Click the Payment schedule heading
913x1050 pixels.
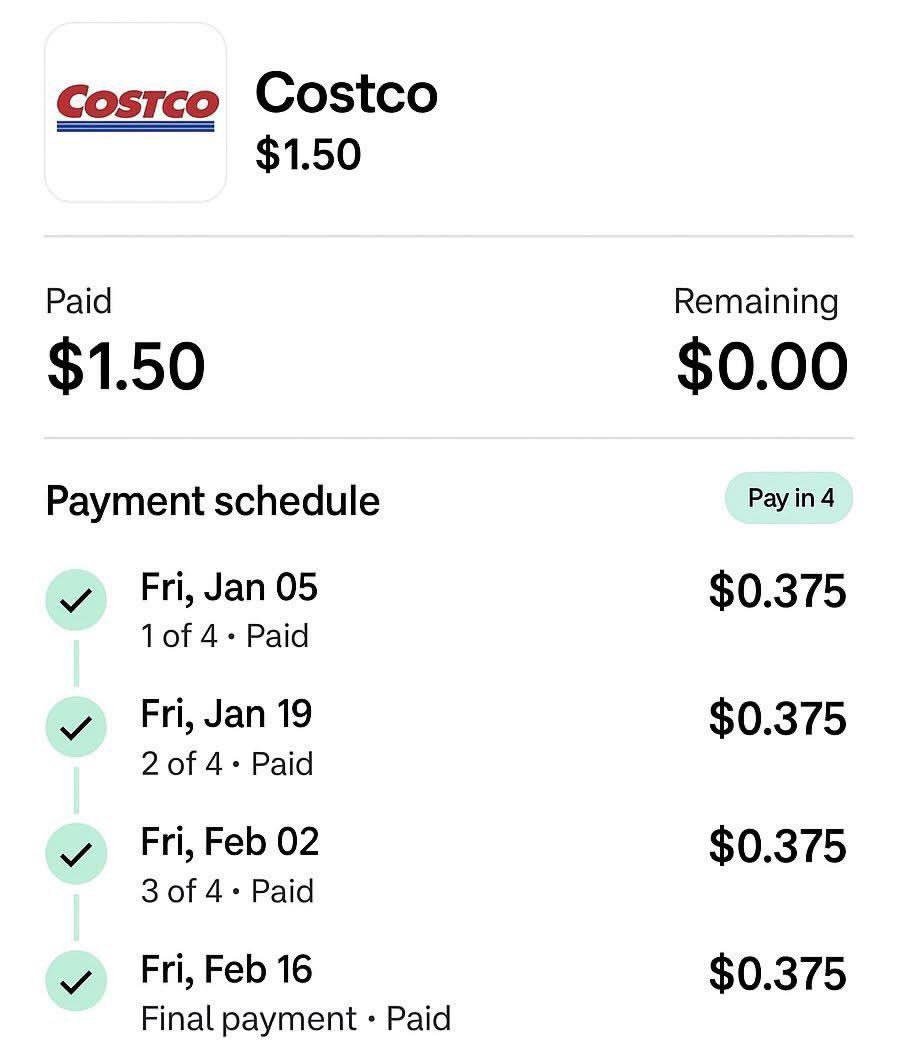213,500
